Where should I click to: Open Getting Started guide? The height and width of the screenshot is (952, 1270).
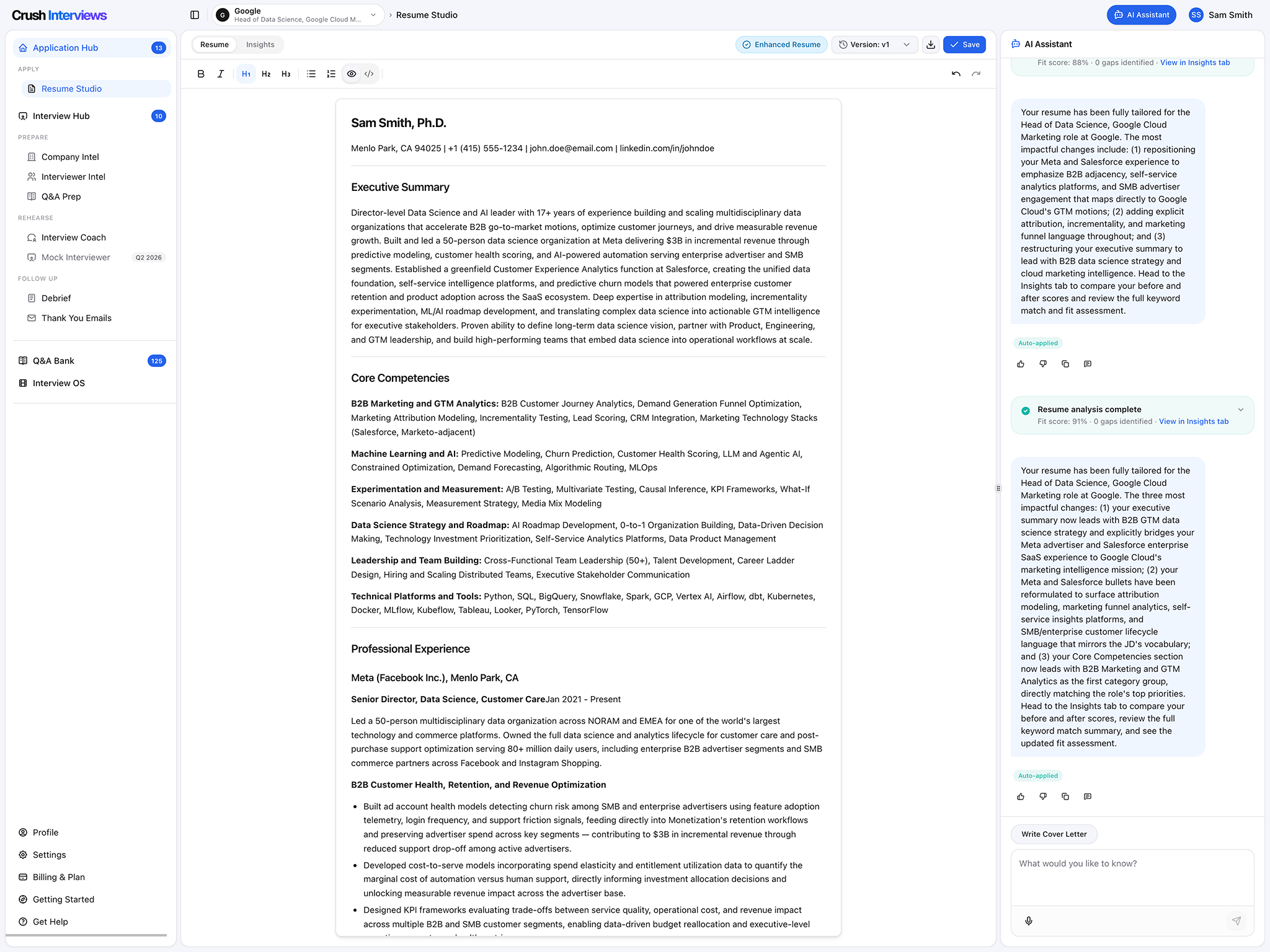(x=92, y=899)
